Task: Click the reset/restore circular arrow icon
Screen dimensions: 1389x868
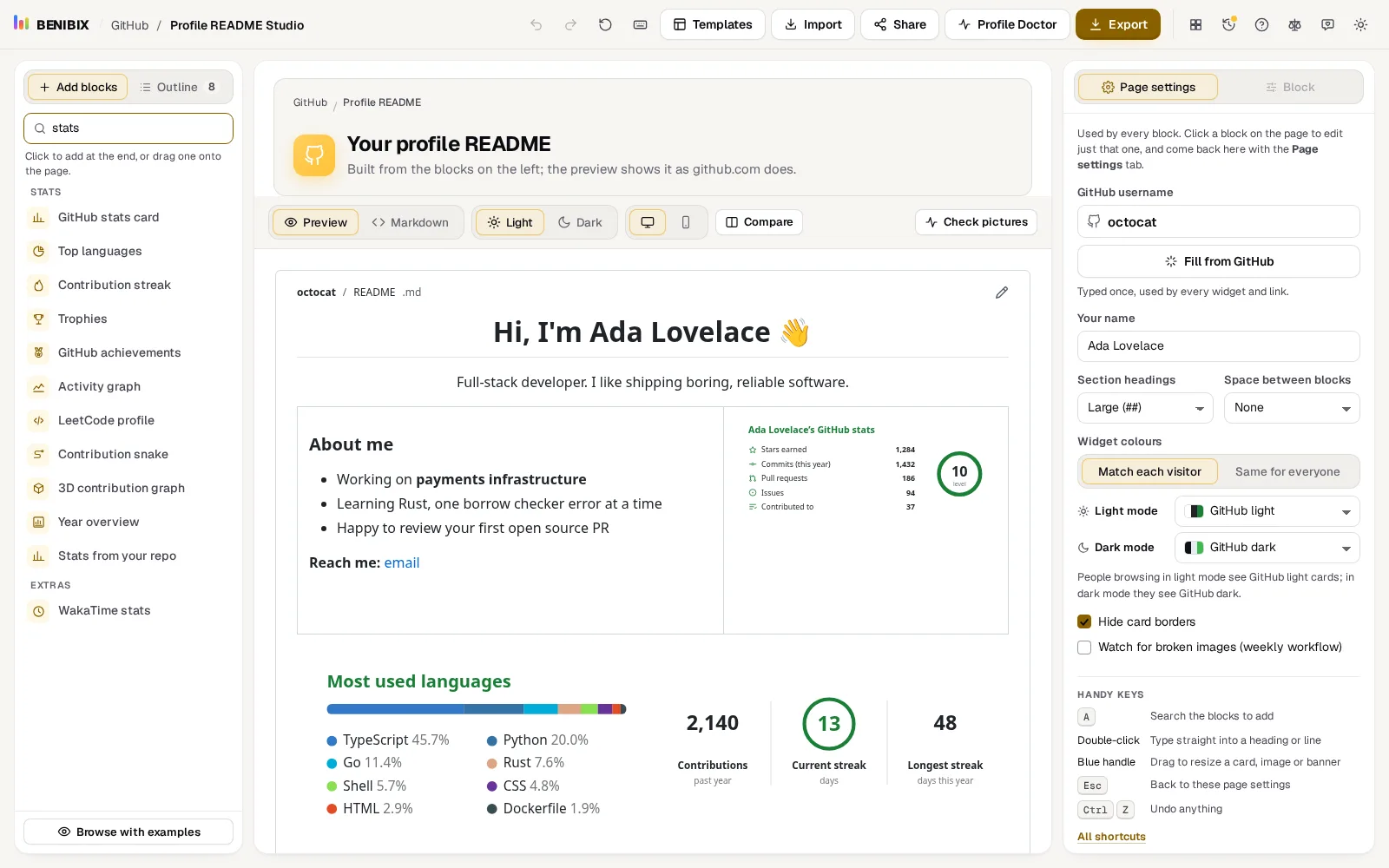Action: [605, 25]
